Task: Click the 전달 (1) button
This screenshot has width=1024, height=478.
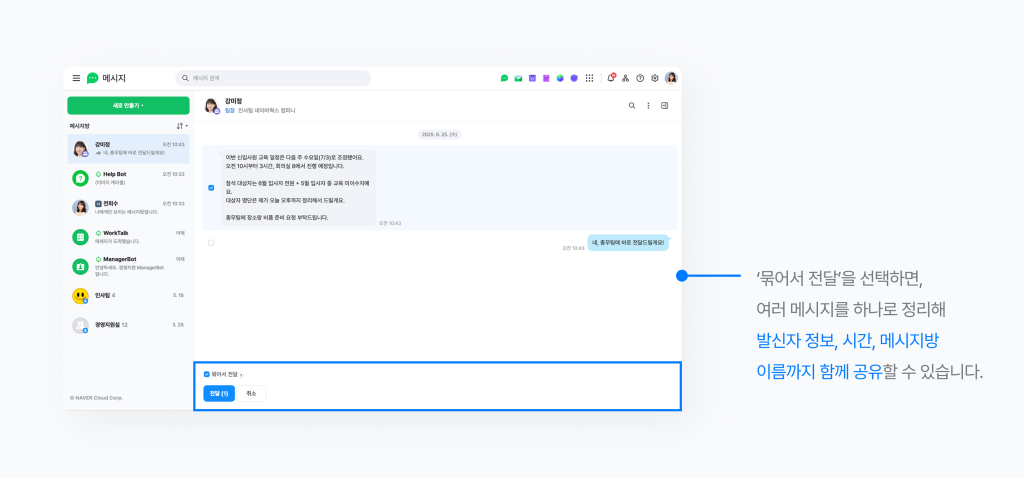Action: 219,393
